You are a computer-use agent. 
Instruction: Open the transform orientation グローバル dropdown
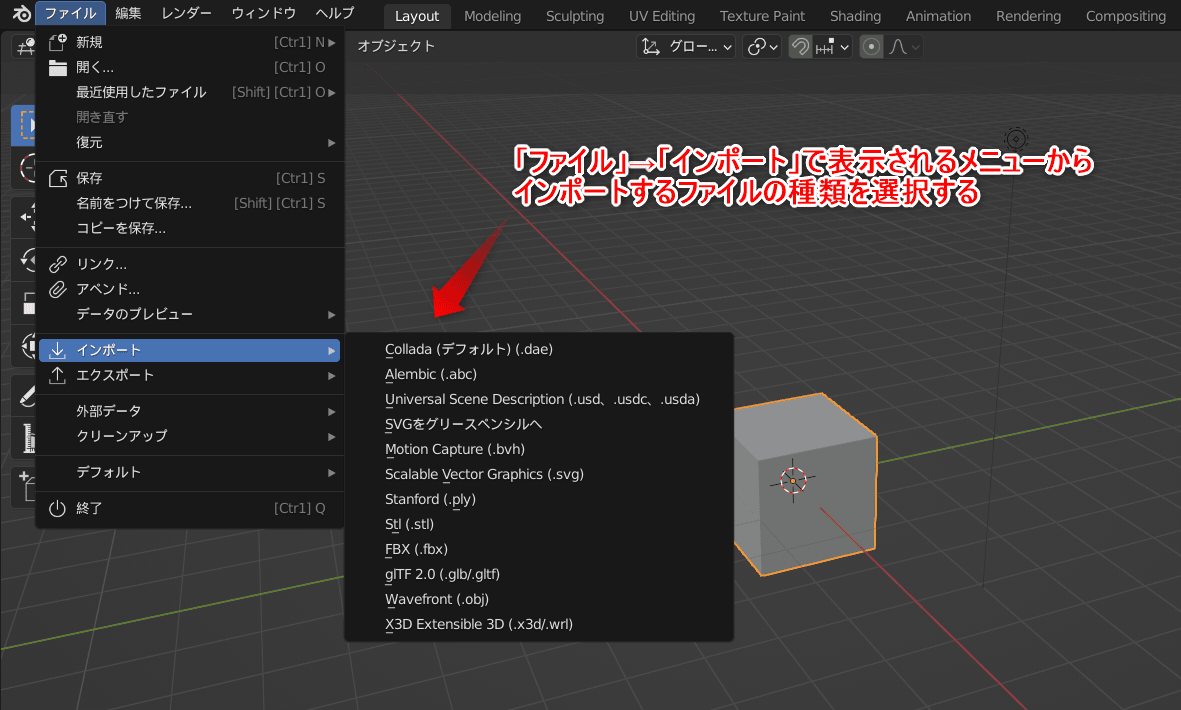click(685, 46)
